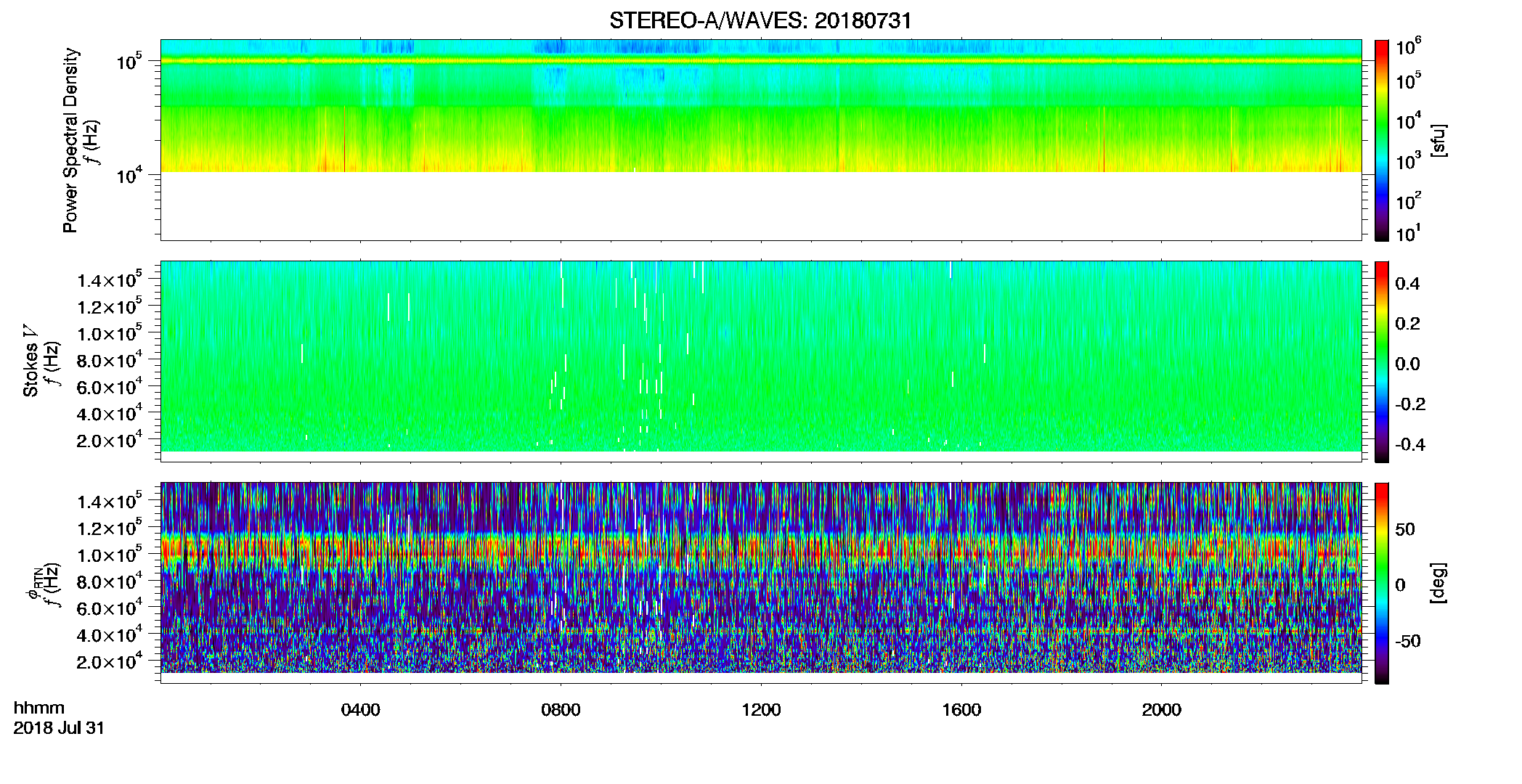
Task: Click the Power Spectral Density axis label
Action: pyautogui.click(x=70, y=140)
